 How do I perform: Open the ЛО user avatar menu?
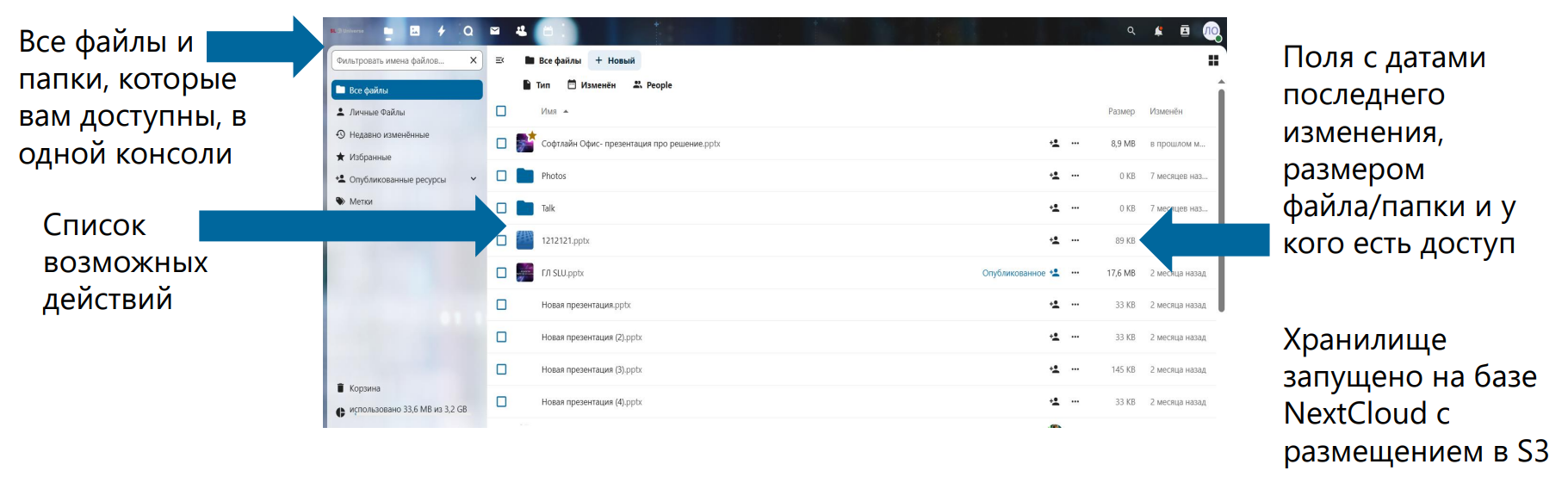(x=1212, y=31)
